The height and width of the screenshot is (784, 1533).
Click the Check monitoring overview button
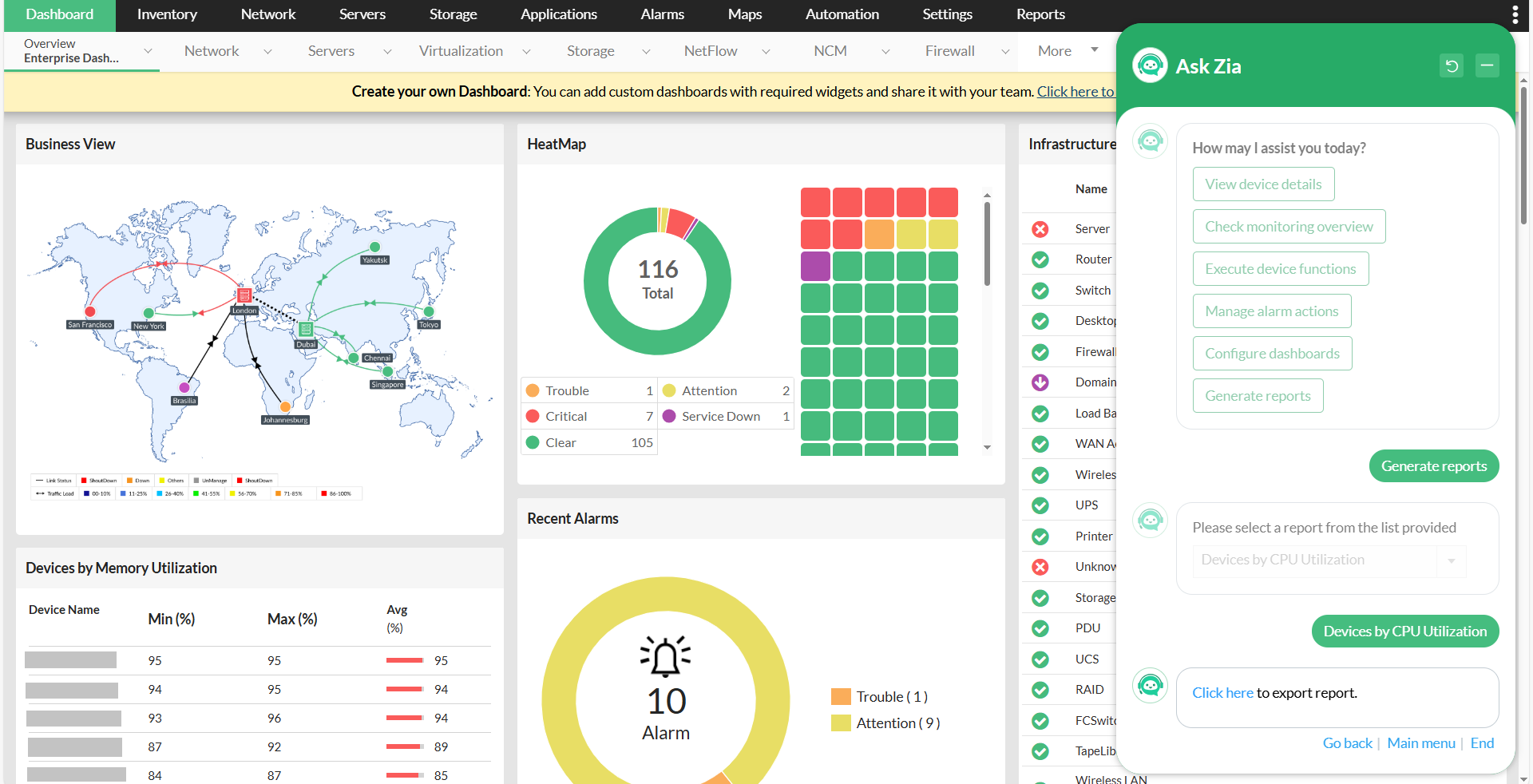point(1289,226)
